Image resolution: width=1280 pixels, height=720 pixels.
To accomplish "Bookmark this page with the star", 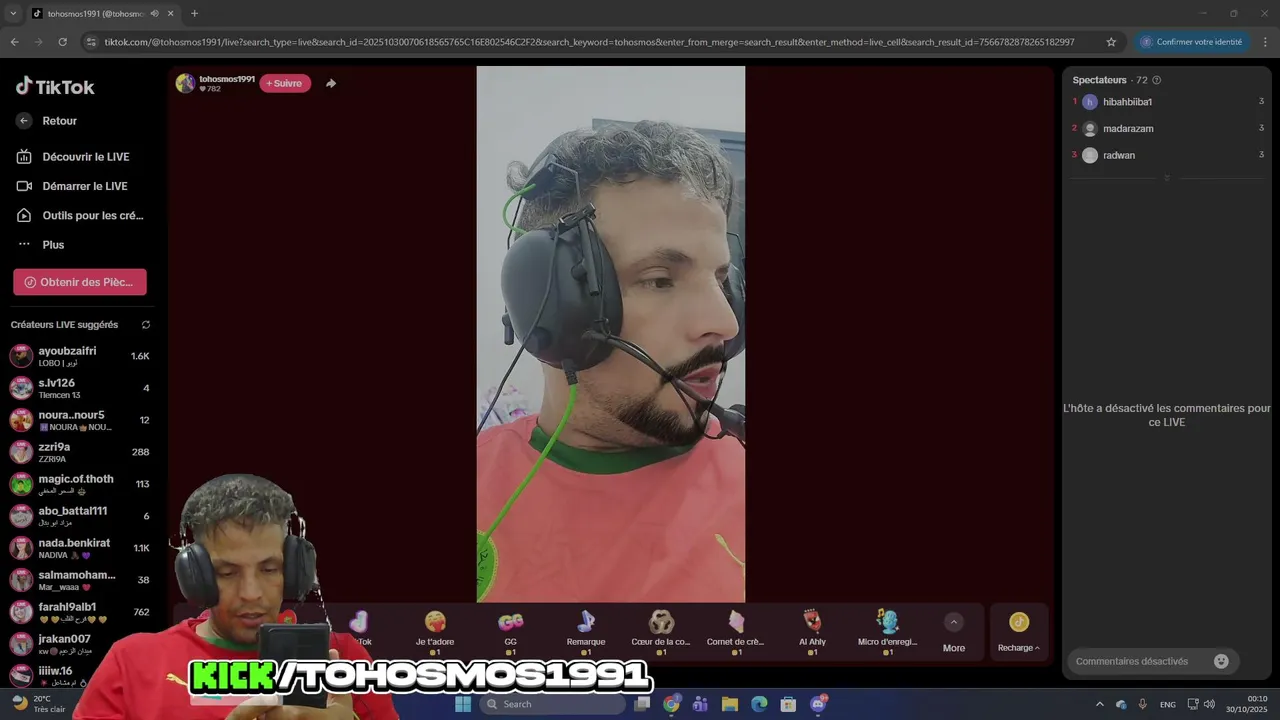I will tap(1111, 42).
